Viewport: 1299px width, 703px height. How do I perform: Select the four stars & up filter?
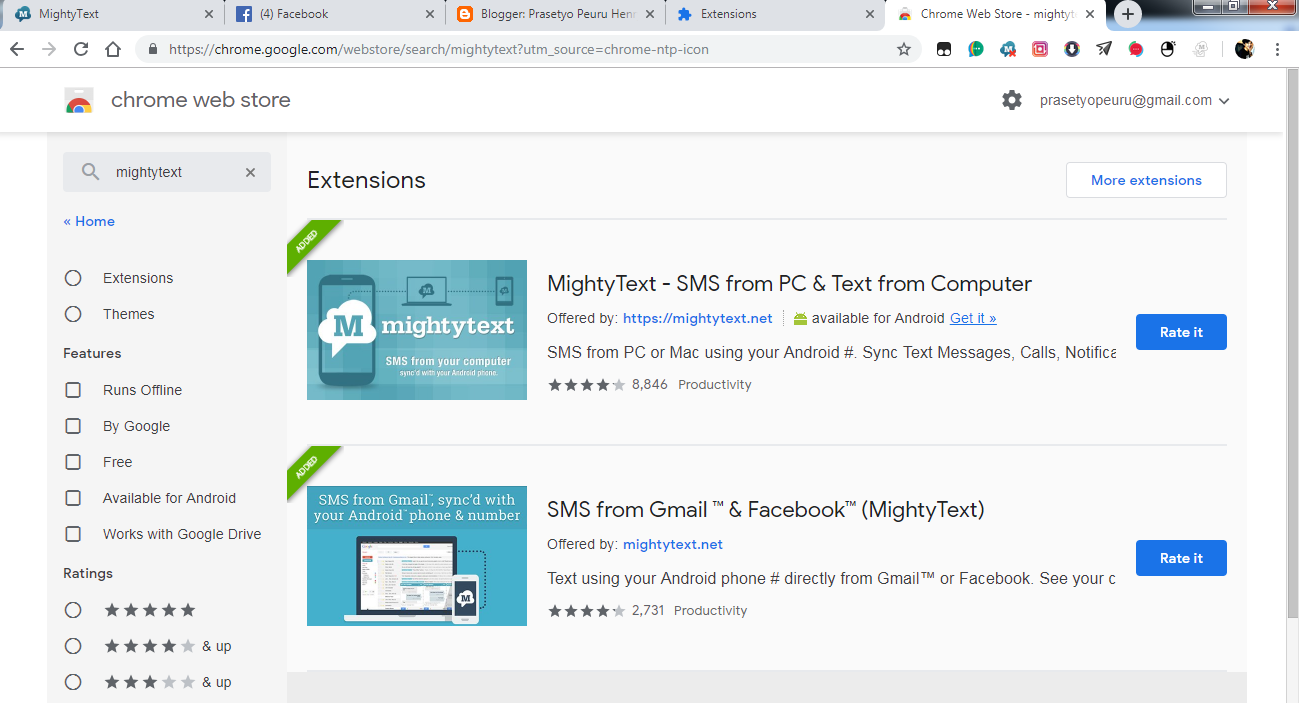[x=73, y=646]
